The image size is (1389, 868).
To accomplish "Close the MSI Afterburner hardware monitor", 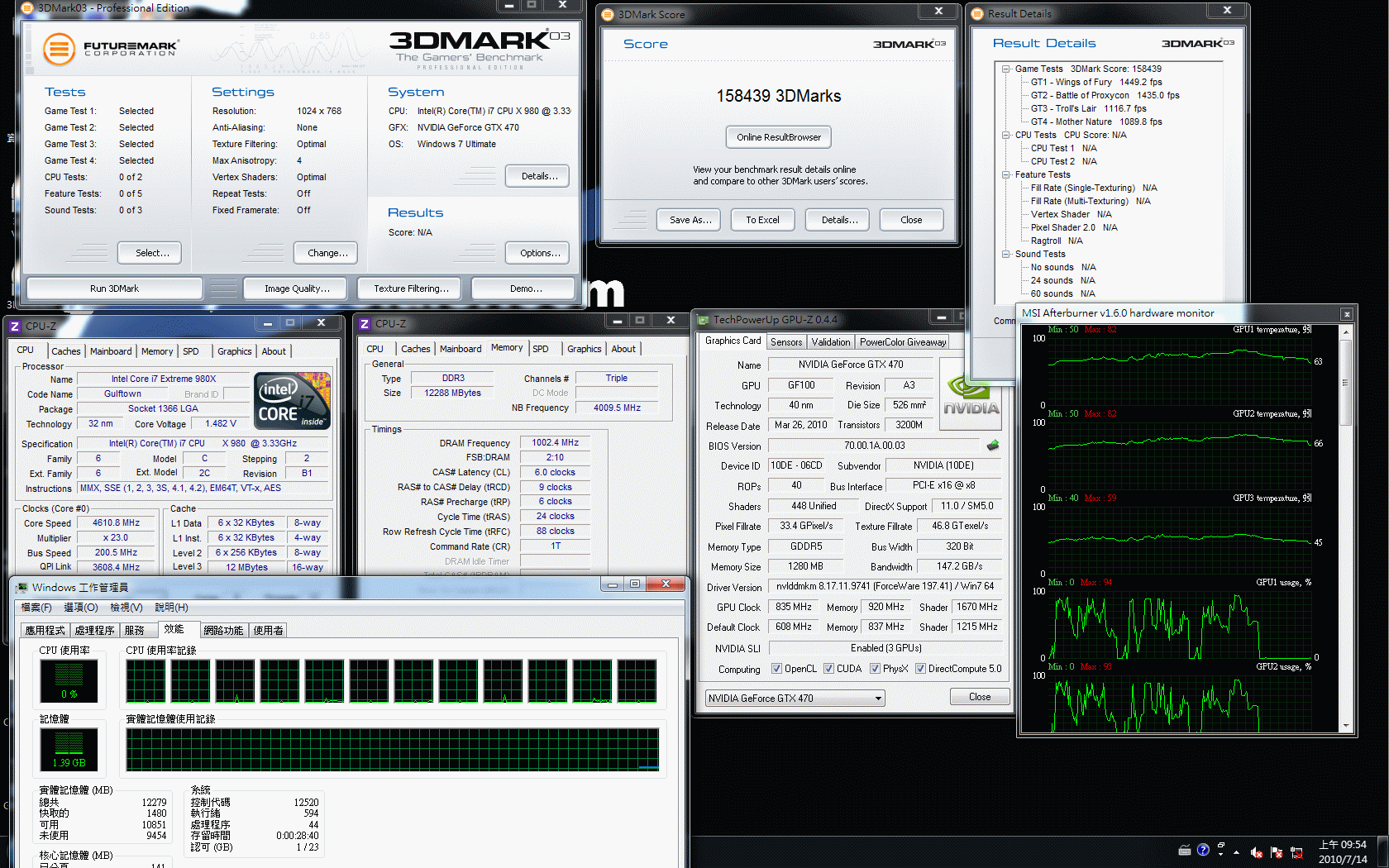I will coord(1347,314).
